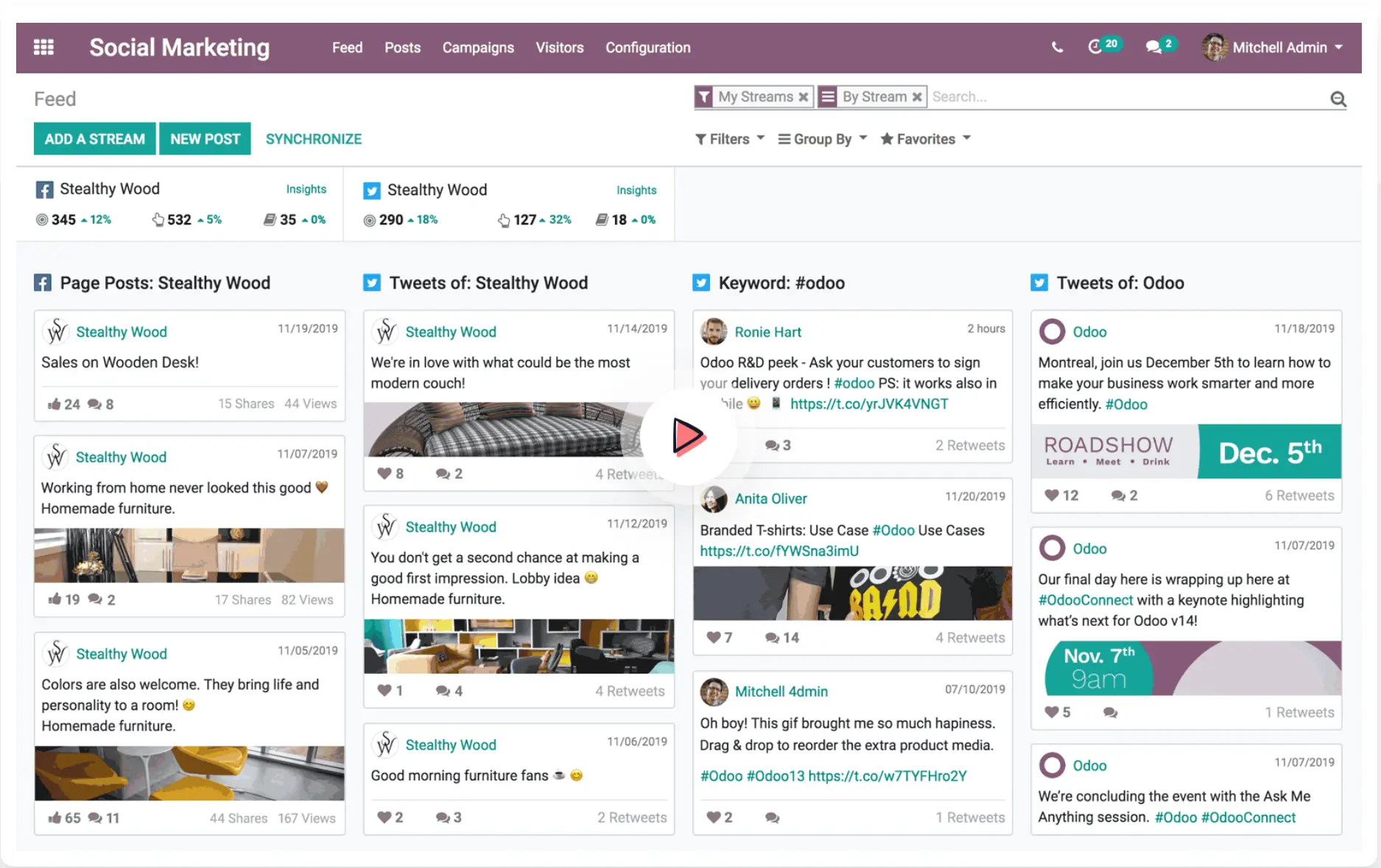Image resolution: width=1381 pixels, height=868 pixels.
Task: Click comment icon on Mitchell 4dmin tweet
Action: (x=772, y=818)
